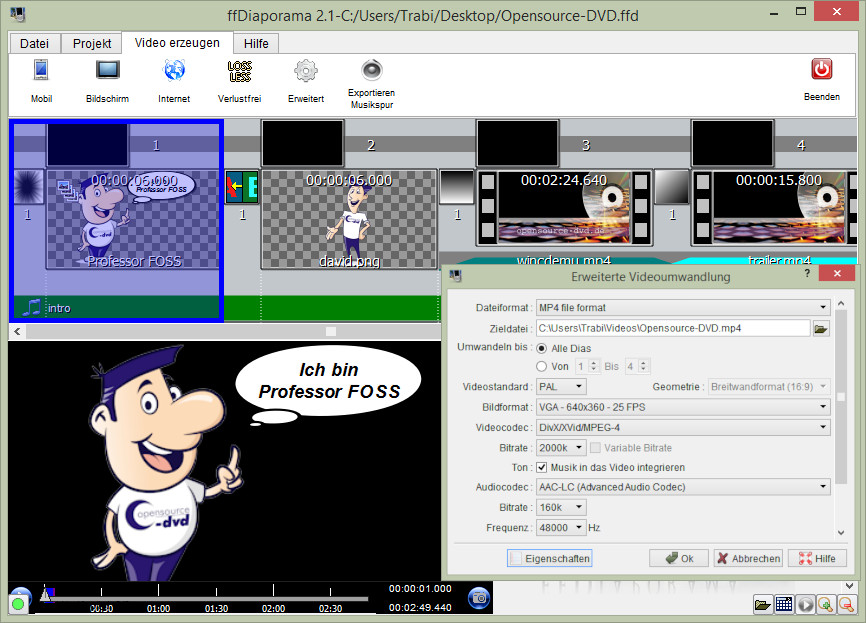Select the Von range radio button
The image size is (866, 623).
coord(541,367)
